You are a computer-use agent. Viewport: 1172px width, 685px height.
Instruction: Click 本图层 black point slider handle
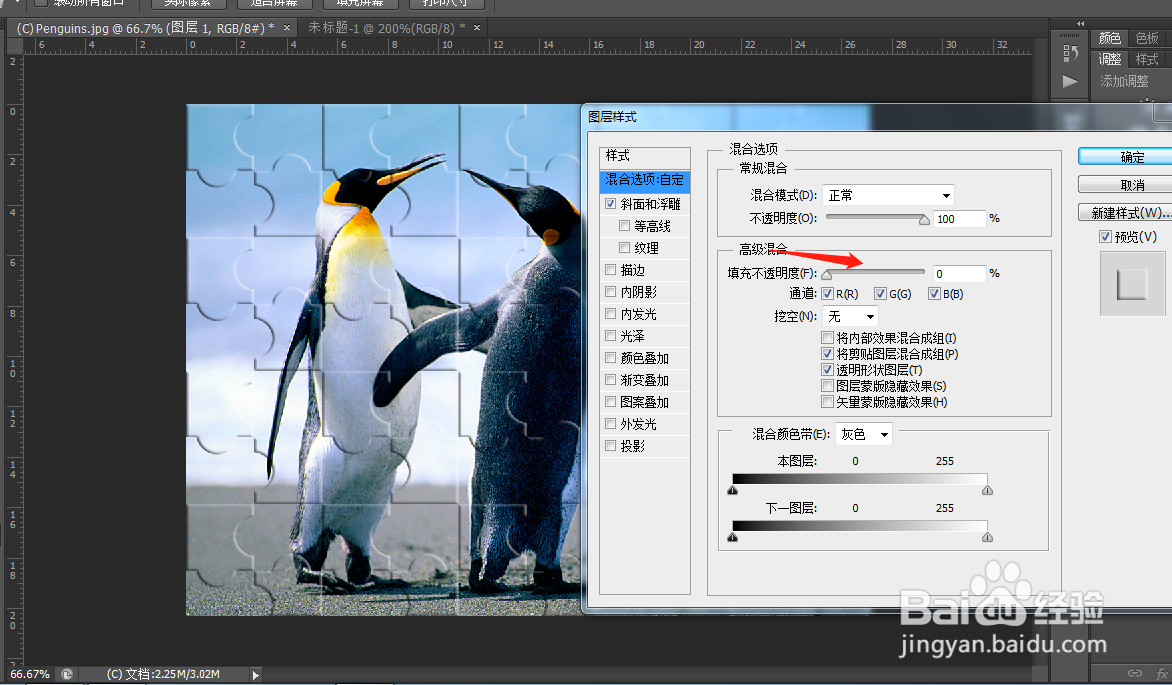732,490
